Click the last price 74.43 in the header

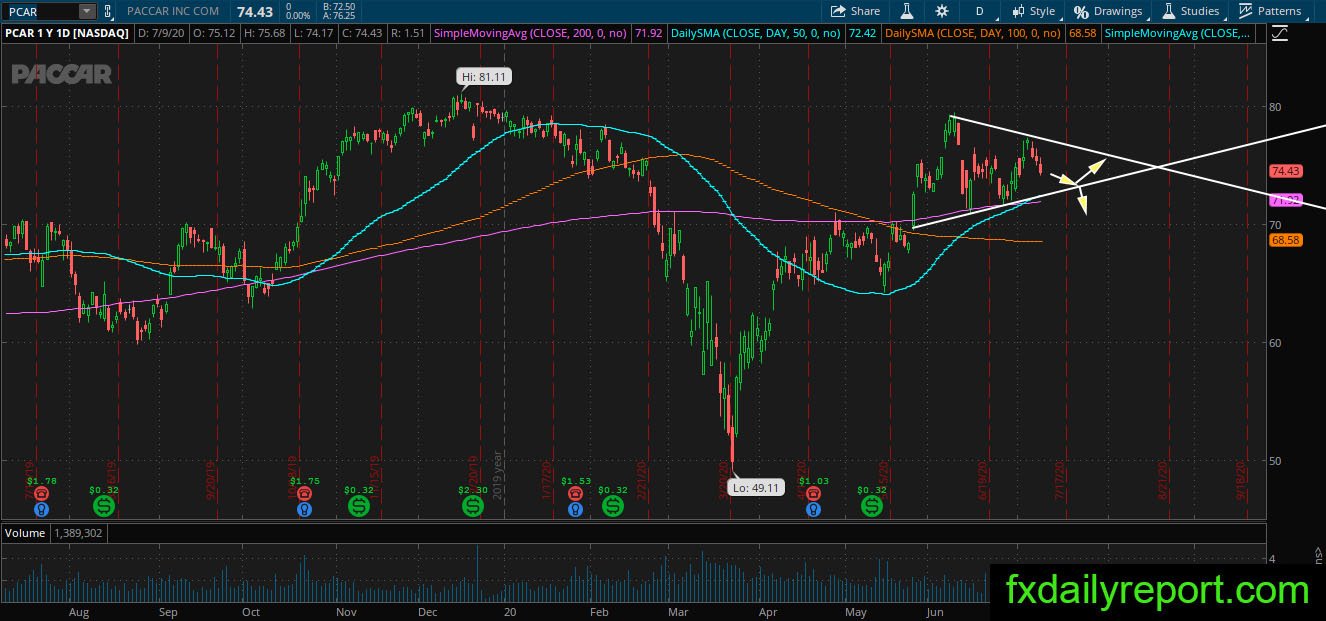tap(255, 11)
